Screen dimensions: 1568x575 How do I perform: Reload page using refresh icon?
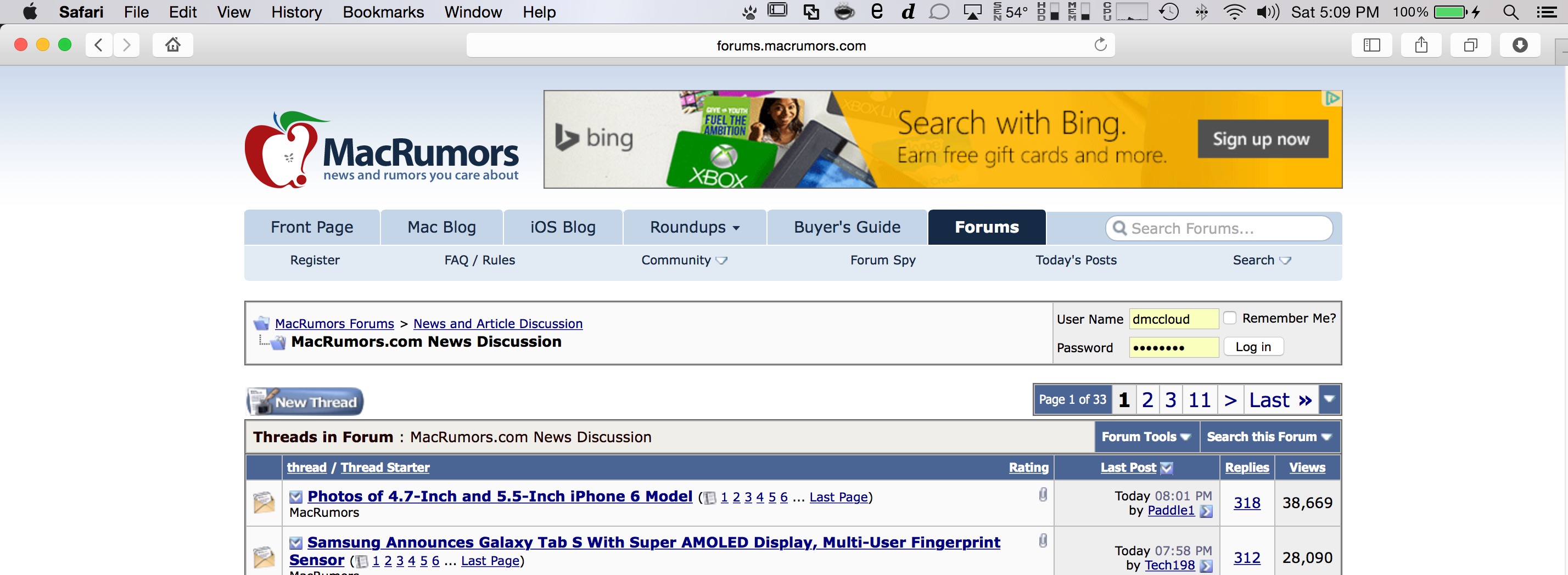click(1100, 45)
